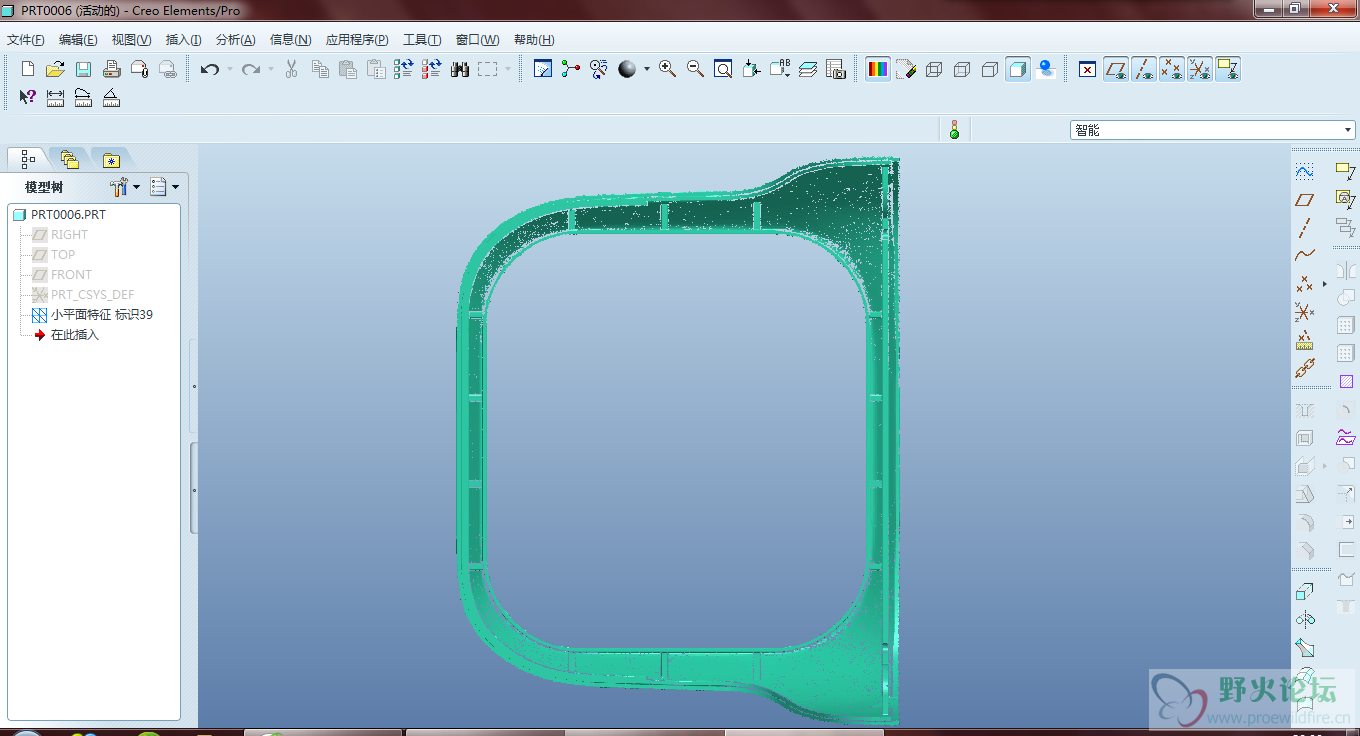Screen dimensions: 1360x736
Task: Toggle datum plane visibility
Action: [x=1116, y=69]
